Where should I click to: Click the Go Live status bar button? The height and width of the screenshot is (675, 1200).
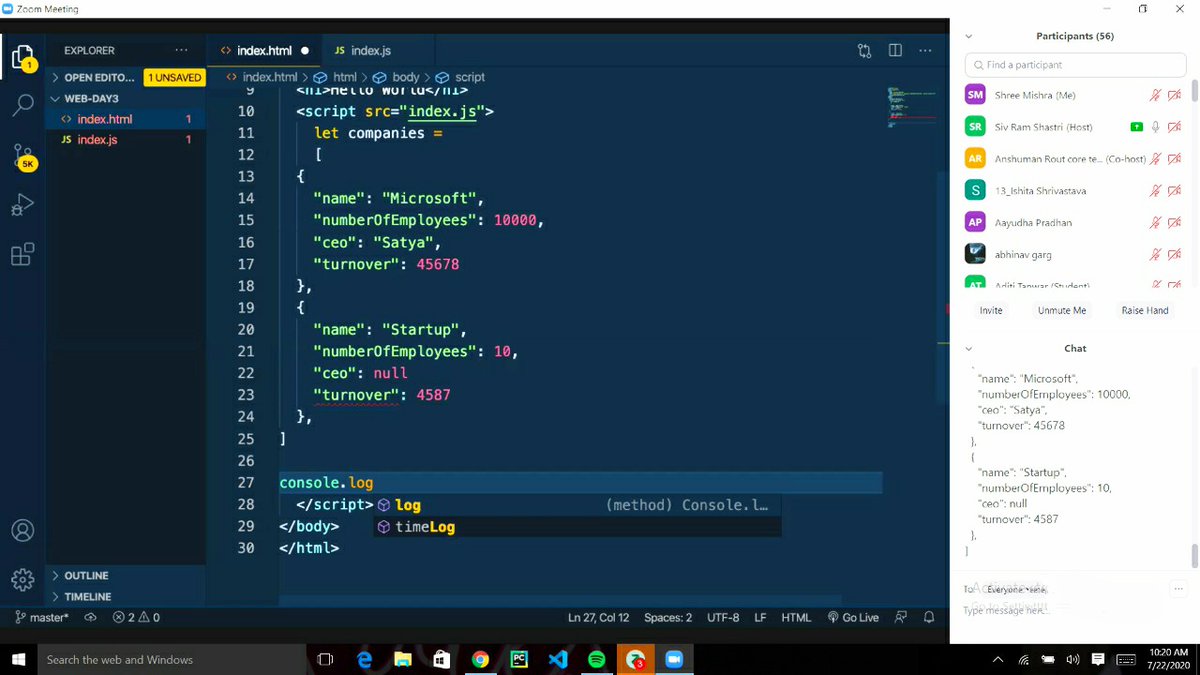click(x=853, y=617)
